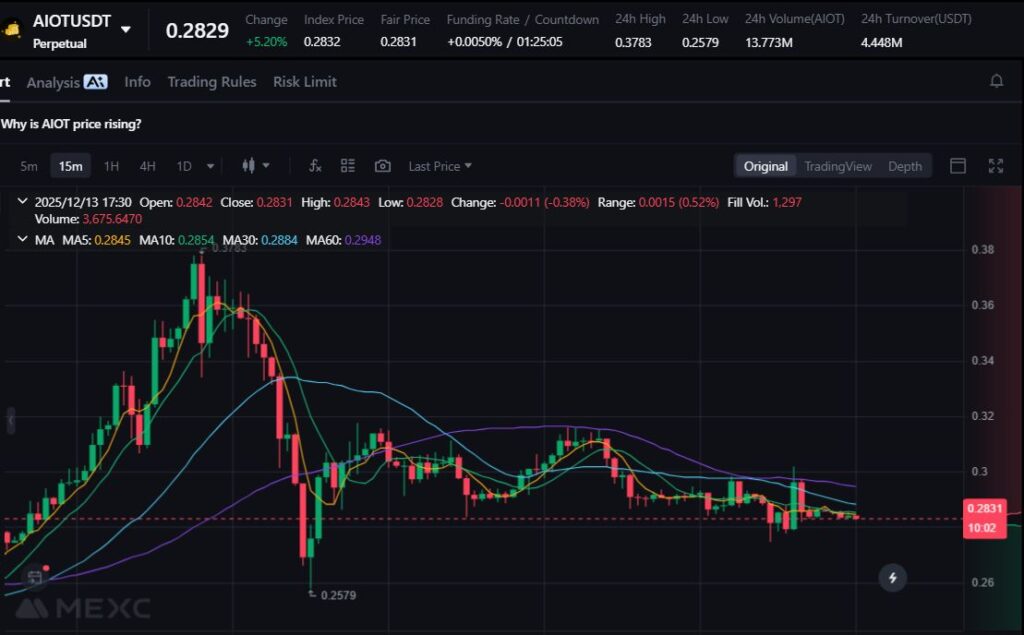
Task: Open the AIOTUSDT pair selector dropdown
Action: [x=125, y=29]
